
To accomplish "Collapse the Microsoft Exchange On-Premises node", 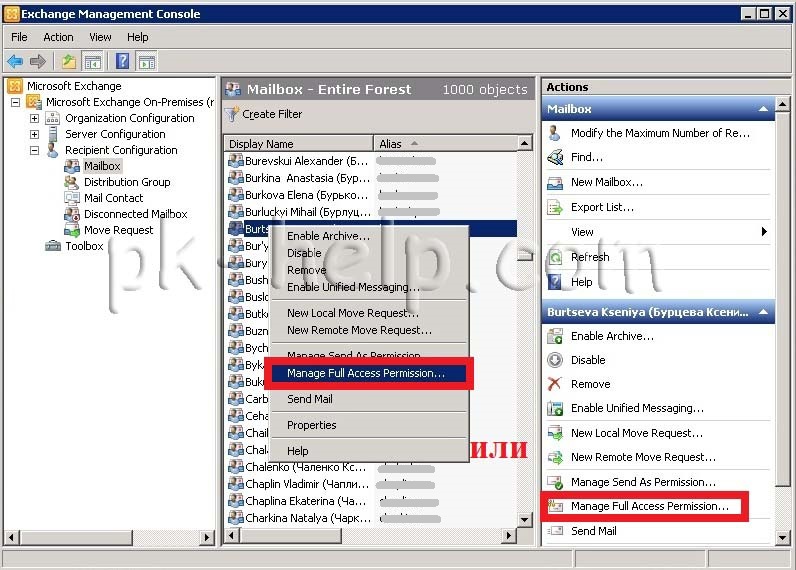I will (16, 102).
